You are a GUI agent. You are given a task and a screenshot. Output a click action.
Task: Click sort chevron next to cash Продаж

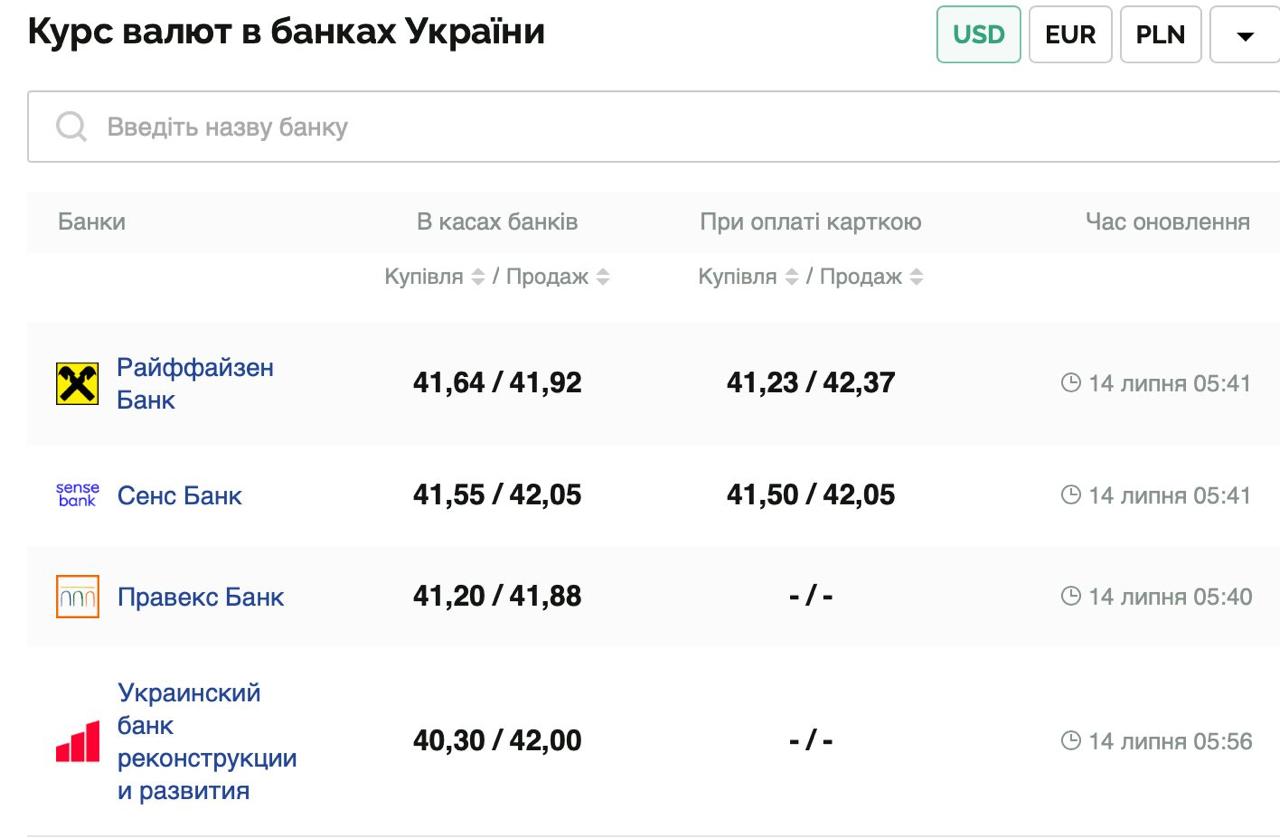(x=603, y=277)
